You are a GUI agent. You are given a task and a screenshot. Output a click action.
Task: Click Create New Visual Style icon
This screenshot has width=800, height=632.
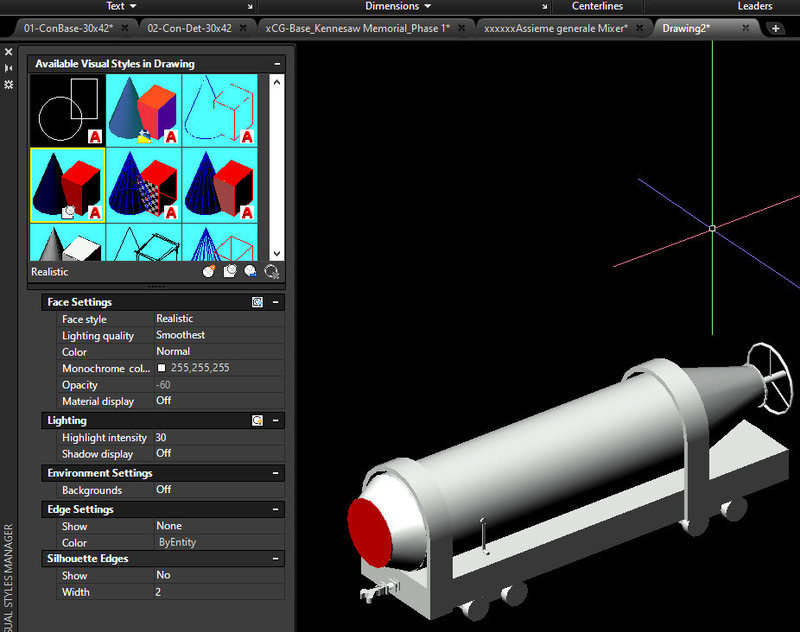click(209, 271)
